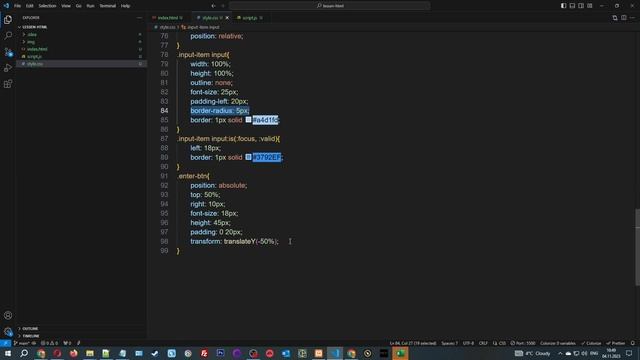This screenshot has height=360, width=640.
Task: Toggle the Secondary Side Bar layout button
Action: click(x=581, y=6)
